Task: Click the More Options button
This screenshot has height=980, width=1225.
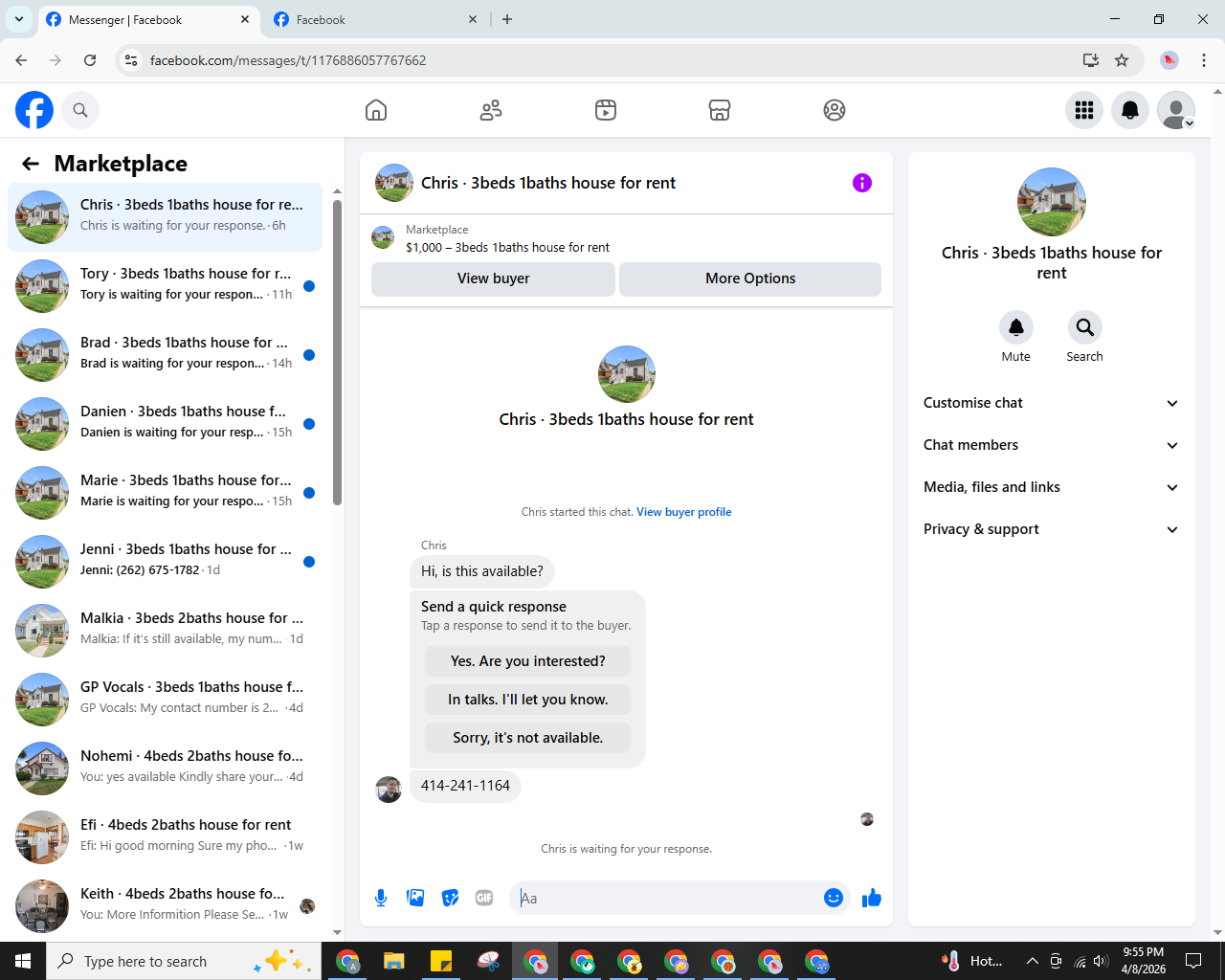Action: pos(750,278)
